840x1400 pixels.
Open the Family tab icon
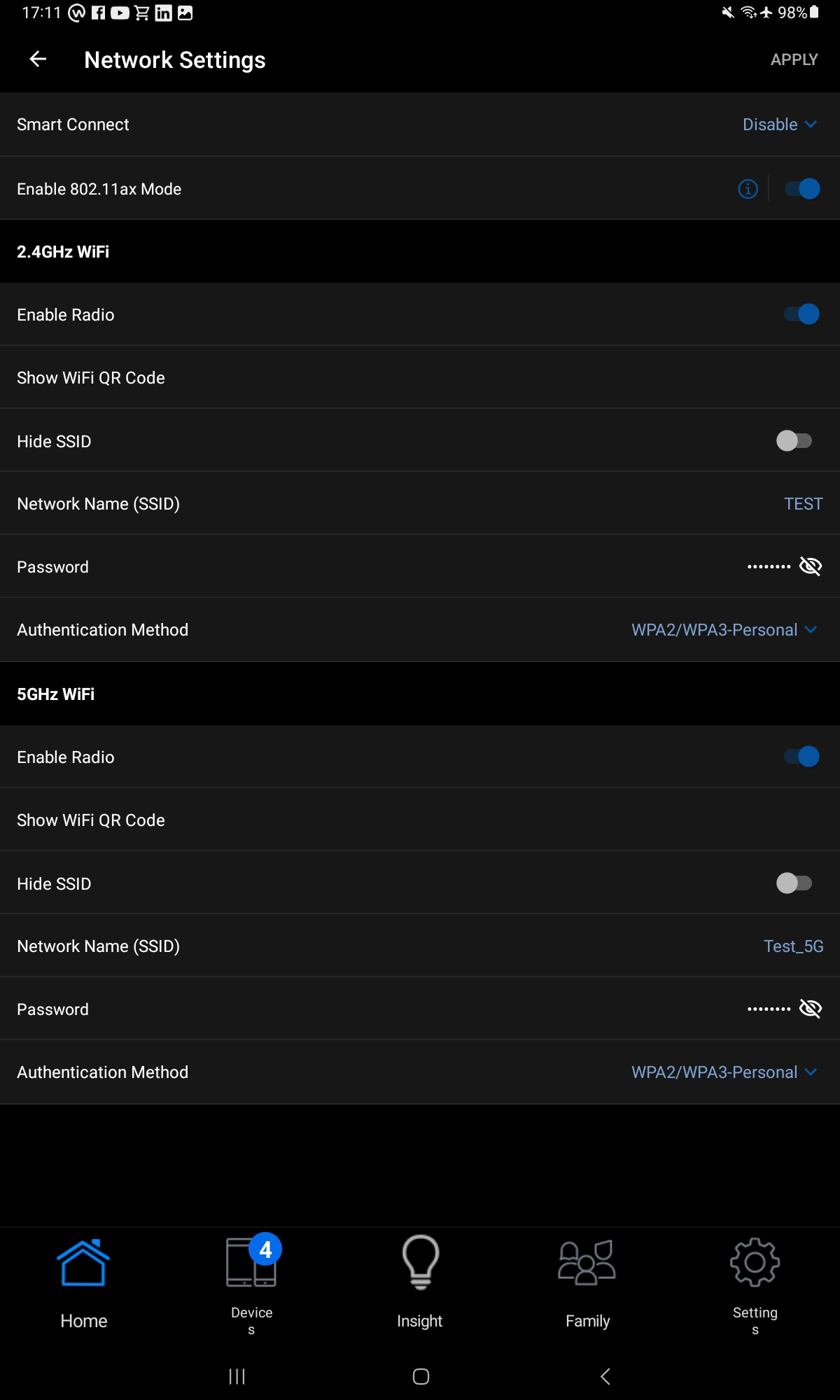click(x=587, y=1263)
